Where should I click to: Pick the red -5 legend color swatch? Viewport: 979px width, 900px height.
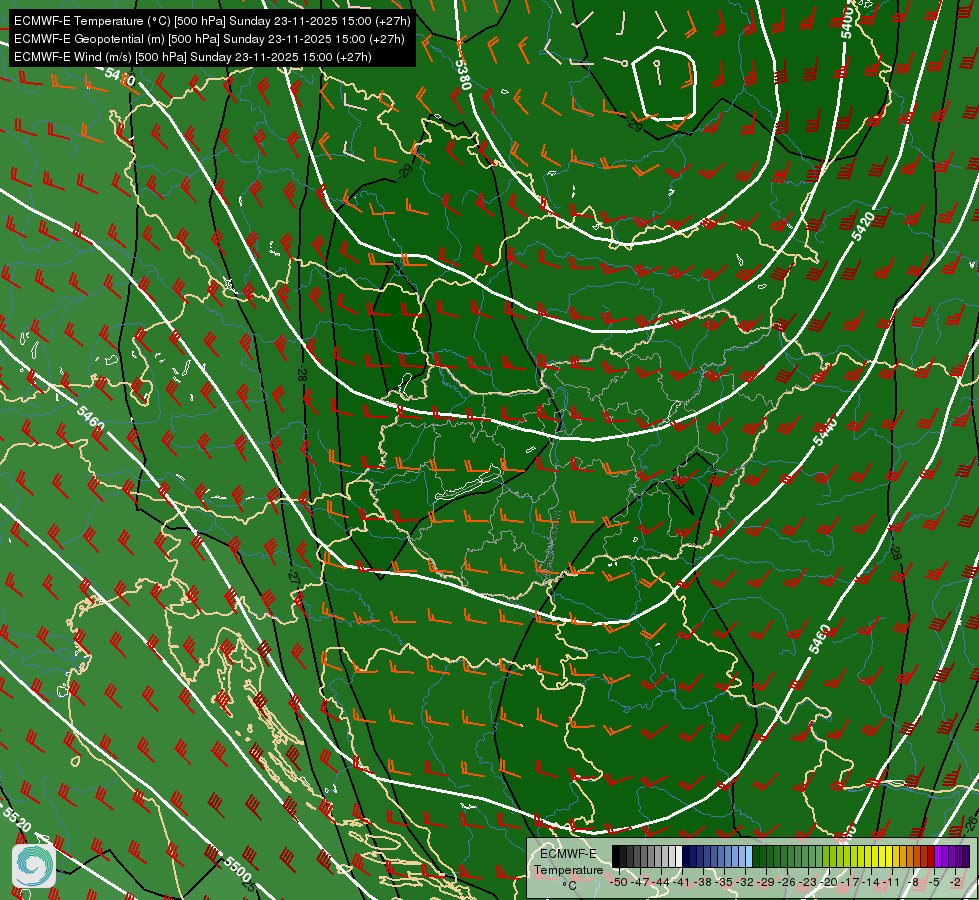(931, 856)
